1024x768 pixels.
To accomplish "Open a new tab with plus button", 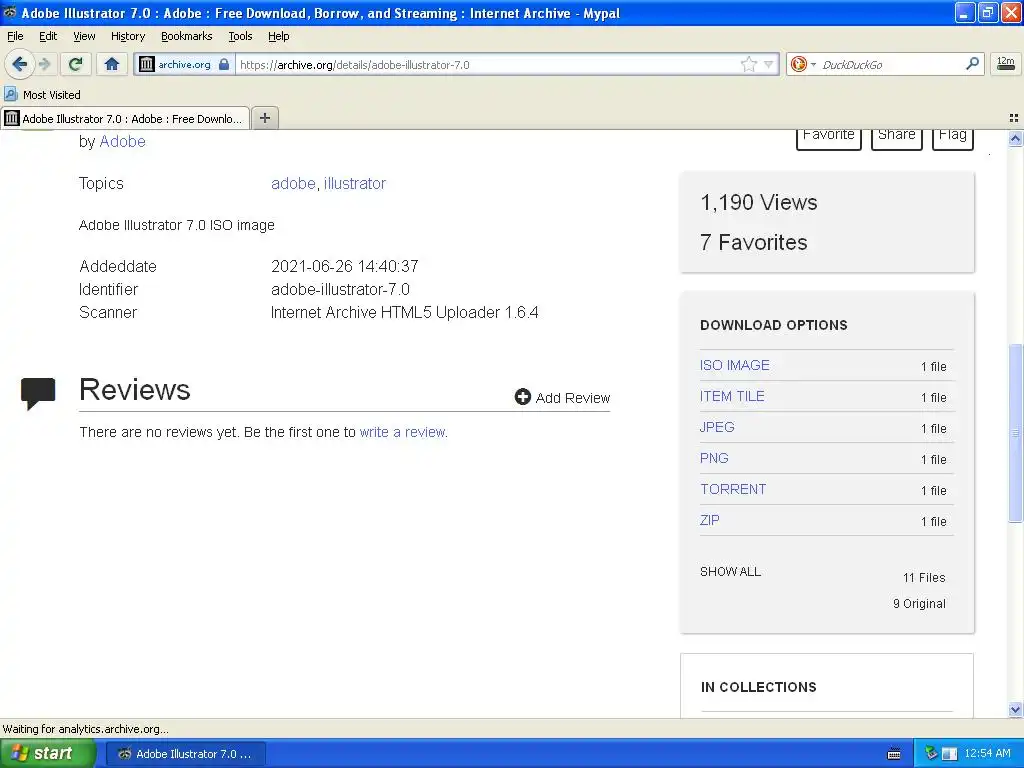I will point(264,118).
